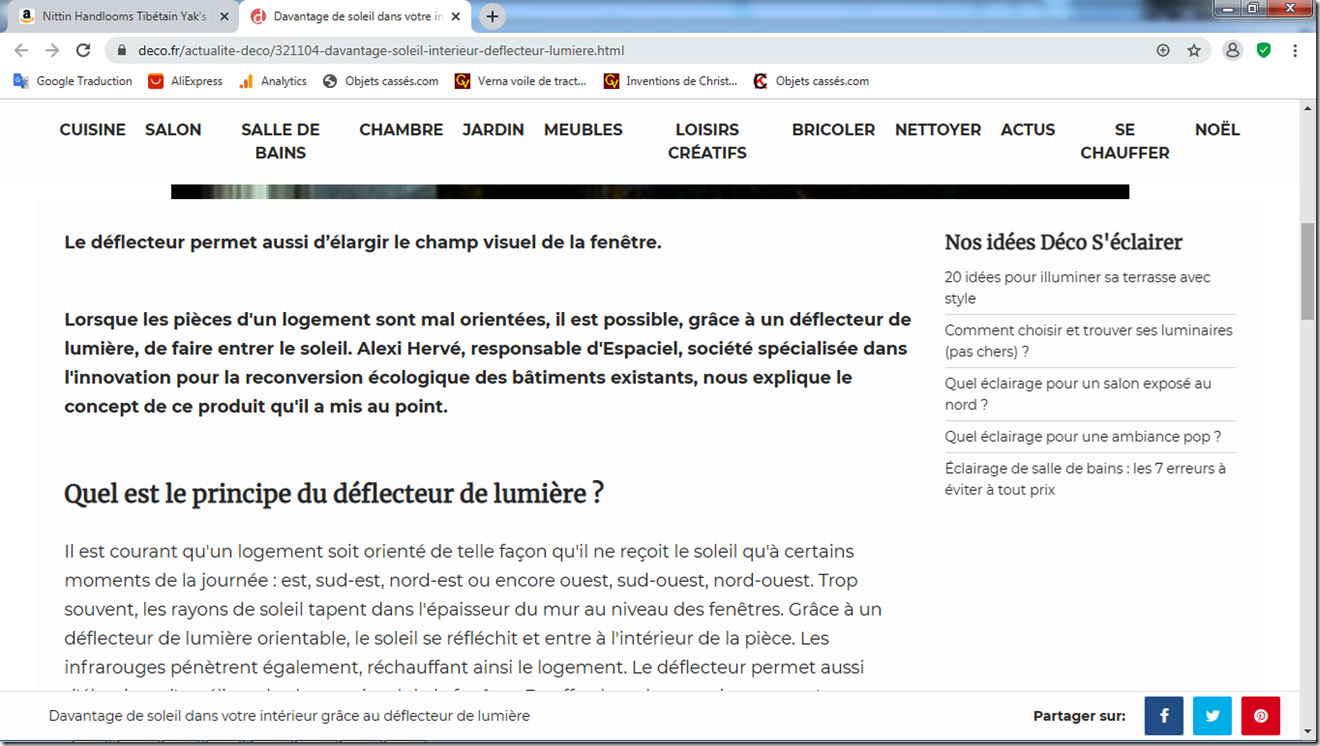Click the 'Nos idées Déco S'éclairer' heading
This screenshot has height=746, width=1320.
[x=1063, y=242]
